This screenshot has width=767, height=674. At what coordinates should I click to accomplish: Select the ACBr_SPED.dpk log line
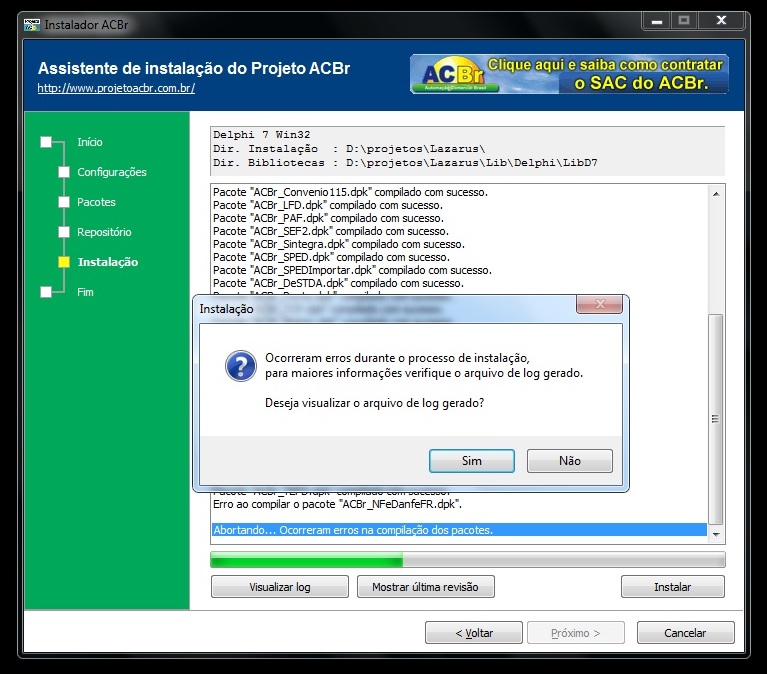[x=331, y=257]
